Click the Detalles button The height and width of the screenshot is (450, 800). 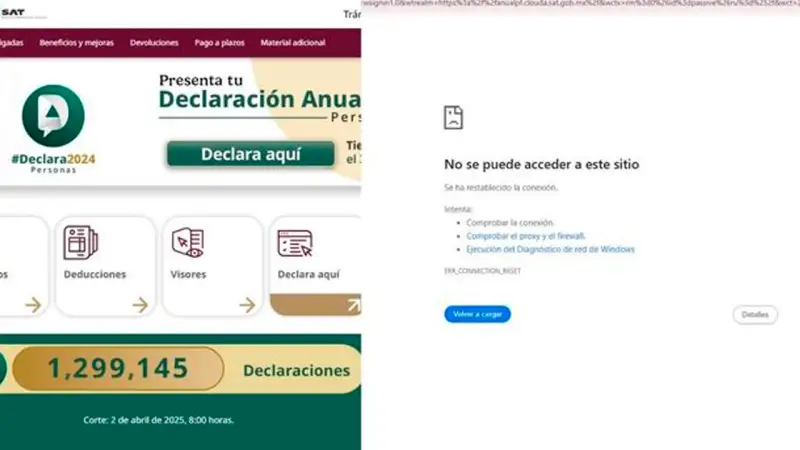pos(755,314)
